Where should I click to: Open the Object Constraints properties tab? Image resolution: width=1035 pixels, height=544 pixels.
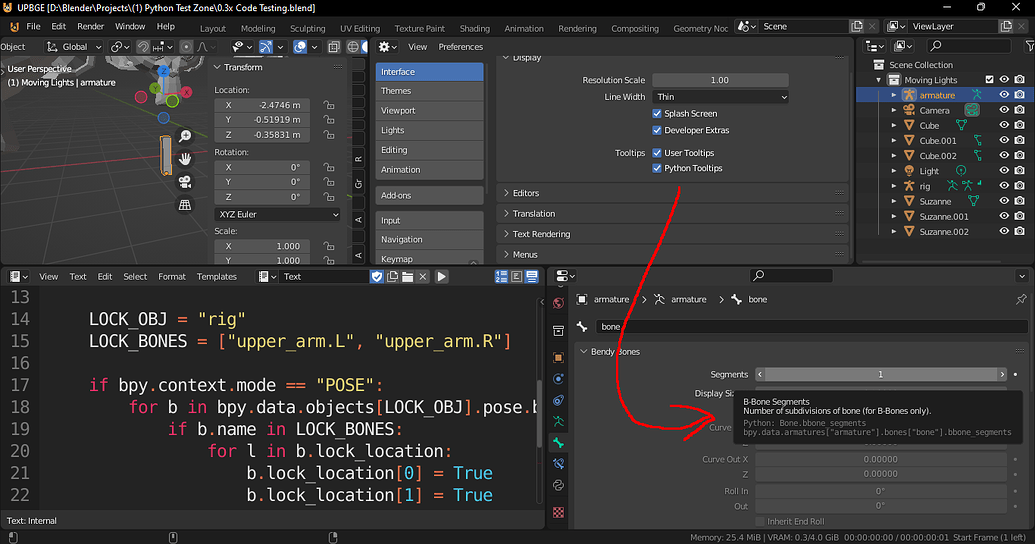558,400
